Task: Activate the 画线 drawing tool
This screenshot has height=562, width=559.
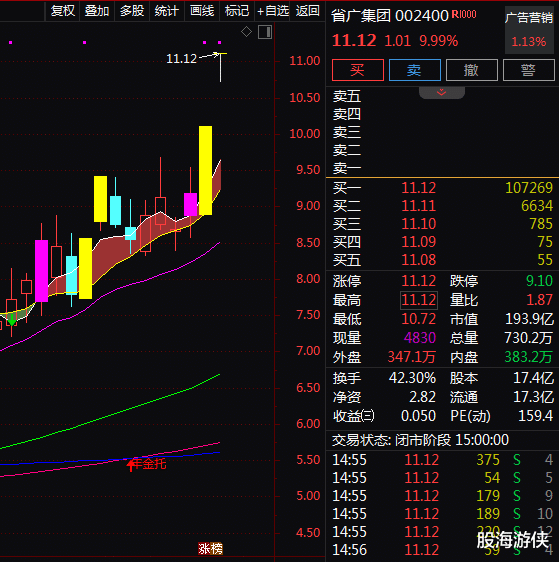Action: (202, 11)
